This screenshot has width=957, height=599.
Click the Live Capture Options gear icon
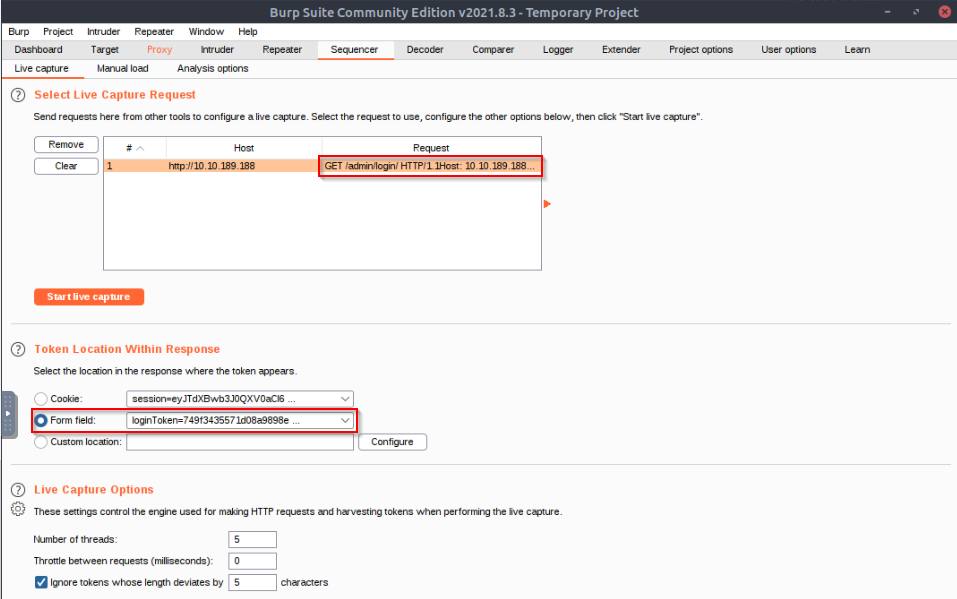click(x=18, y=509)
